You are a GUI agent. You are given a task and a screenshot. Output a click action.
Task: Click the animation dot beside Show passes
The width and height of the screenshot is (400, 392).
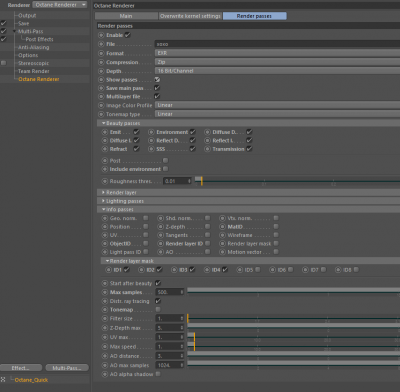point(101,80)
